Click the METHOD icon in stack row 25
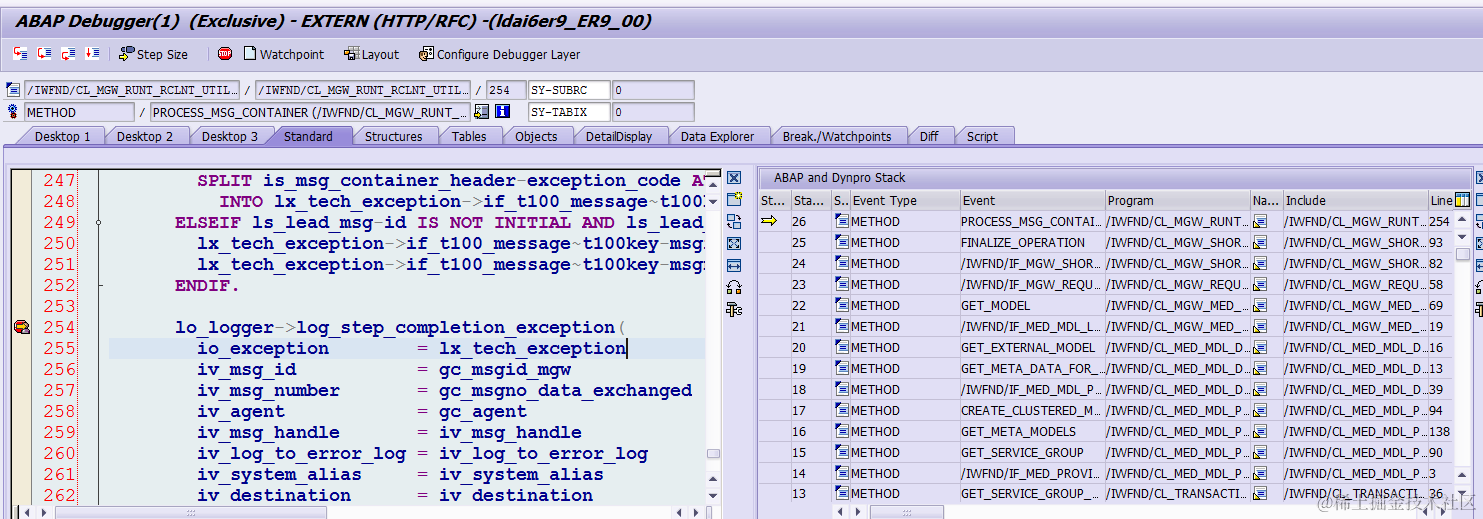Image resolution: width=1483 pixels, height=519 pixels. 840,243
